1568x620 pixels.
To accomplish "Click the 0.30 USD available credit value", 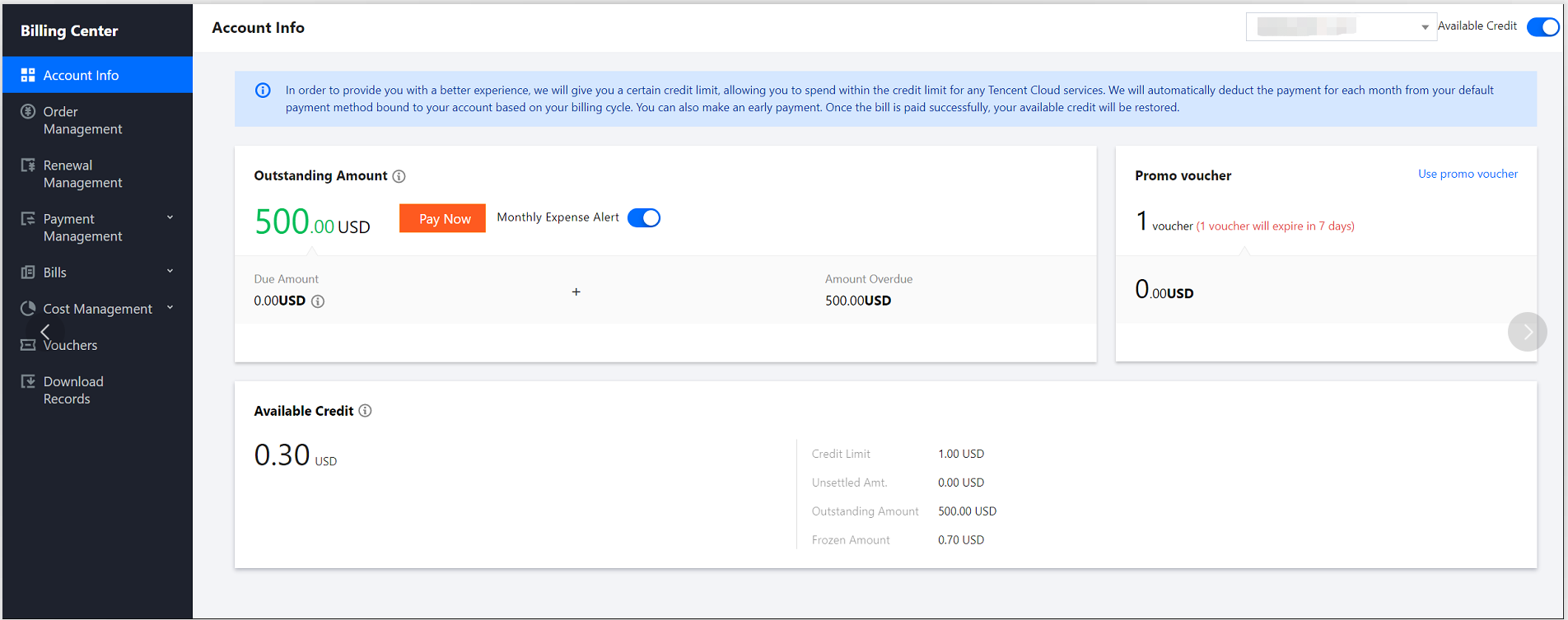I will 295,455.
